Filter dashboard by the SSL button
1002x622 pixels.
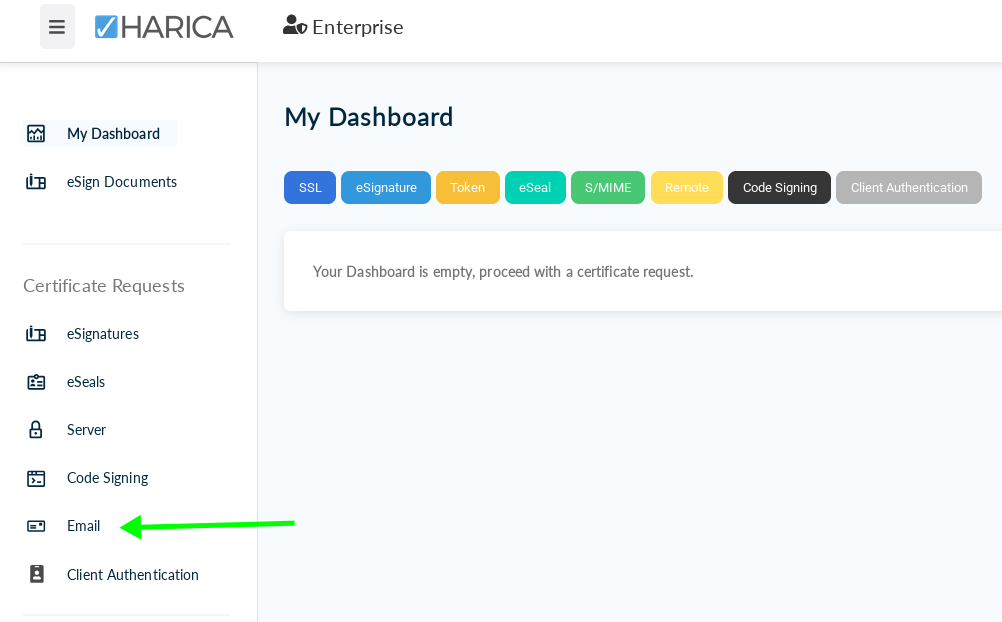310,188
